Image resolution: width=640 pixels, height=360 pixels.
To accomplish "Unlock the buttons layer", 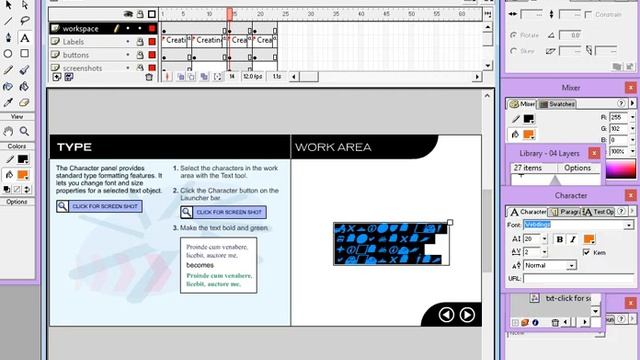I will [x=140, y=55].
